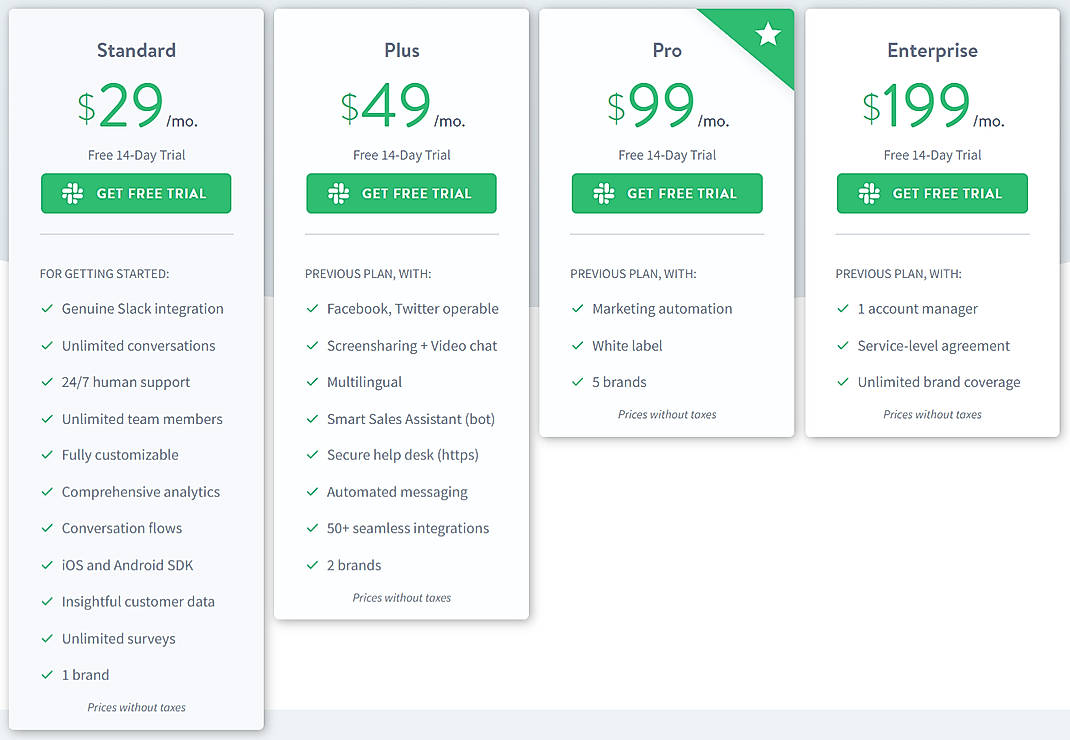Viewport: 1070px width, 740px height.
Task: Click checkmark beside Conversation flows
Action: pos(47,528)
